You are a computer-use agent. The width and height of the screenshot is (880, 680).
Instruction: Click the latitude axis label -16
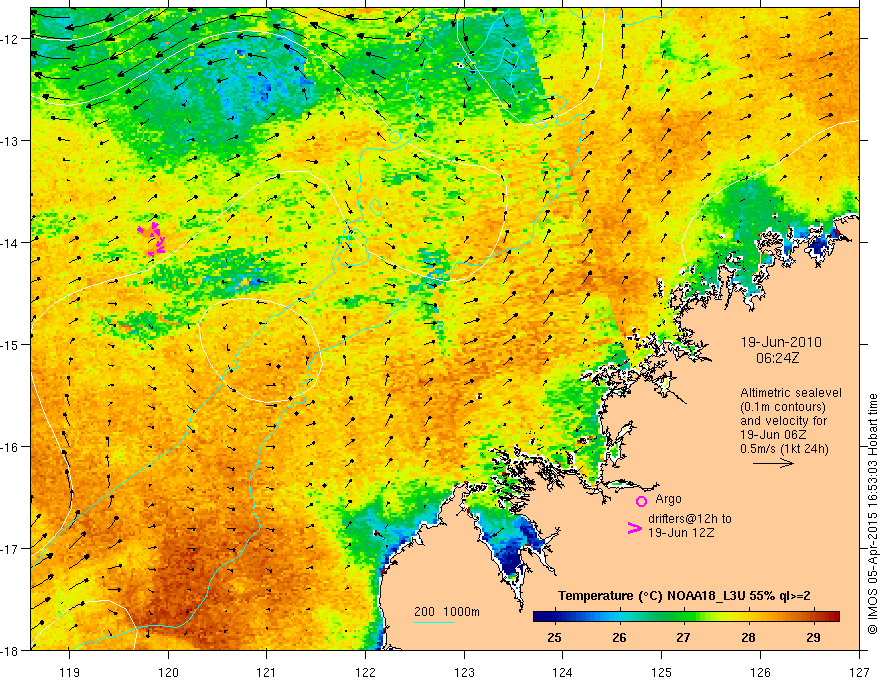[x=11, y=447]
